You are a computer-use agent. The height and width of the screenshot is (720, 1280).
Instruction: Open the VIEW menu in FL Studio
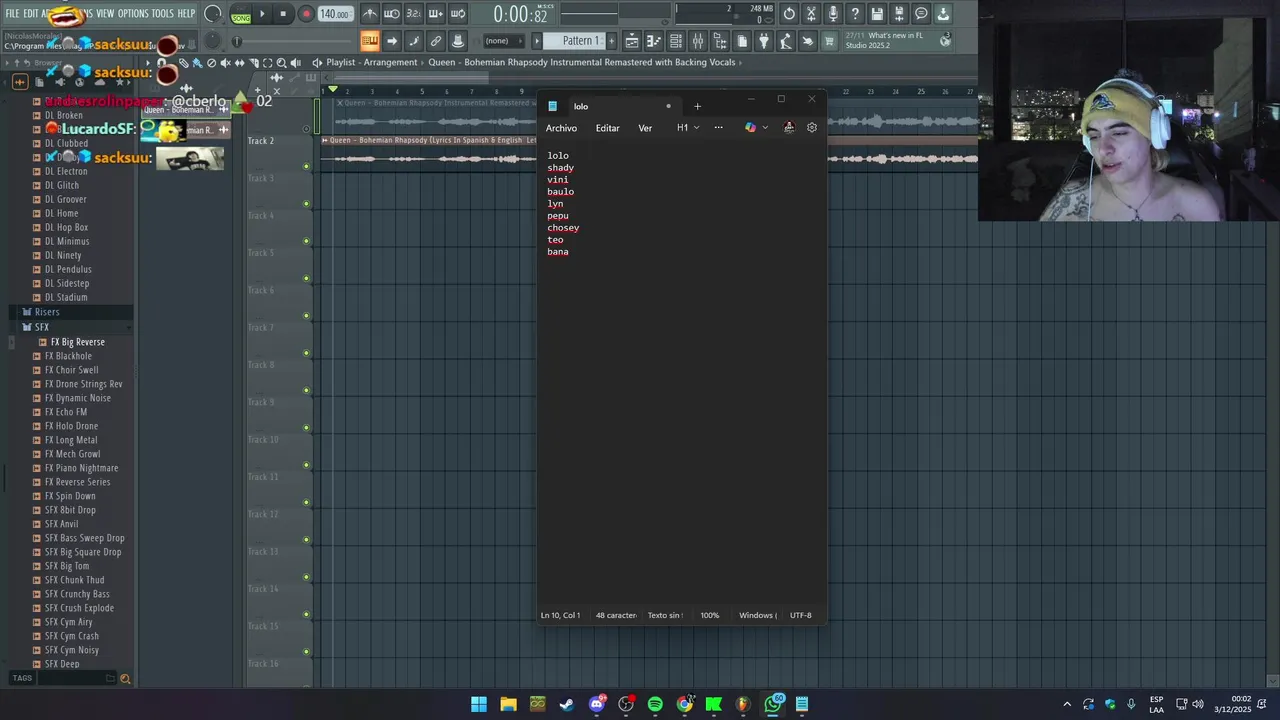(x=105, y=13)
